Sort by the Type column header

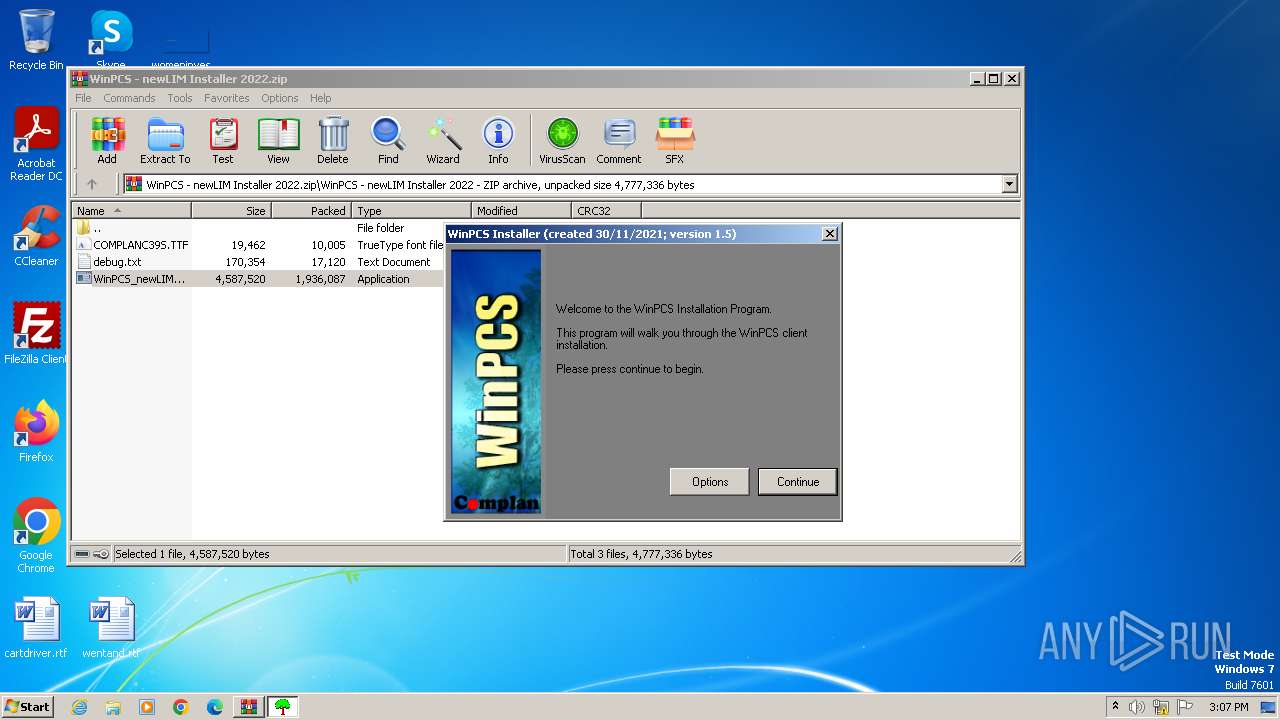coord(411,211)
